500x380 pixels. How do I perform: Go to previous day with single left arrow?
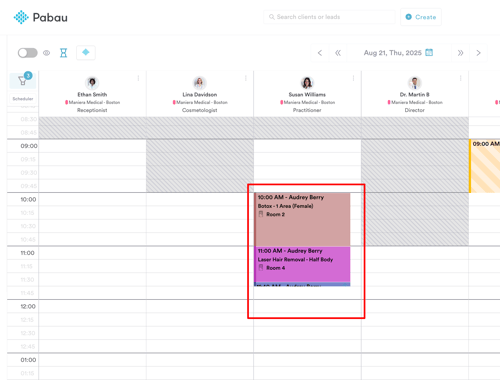pos(320,53)
